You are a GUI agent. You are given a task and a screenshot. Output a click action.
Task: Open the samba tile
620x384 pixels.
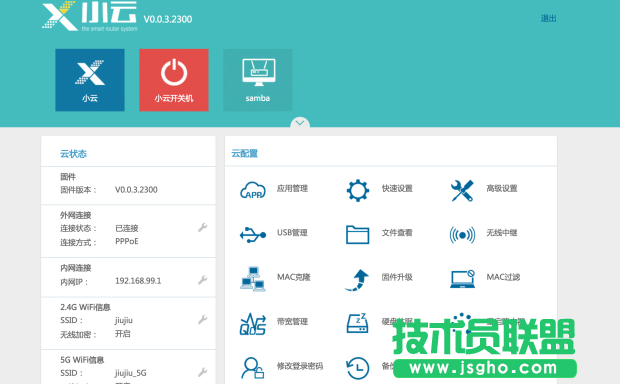click(258, 80)
